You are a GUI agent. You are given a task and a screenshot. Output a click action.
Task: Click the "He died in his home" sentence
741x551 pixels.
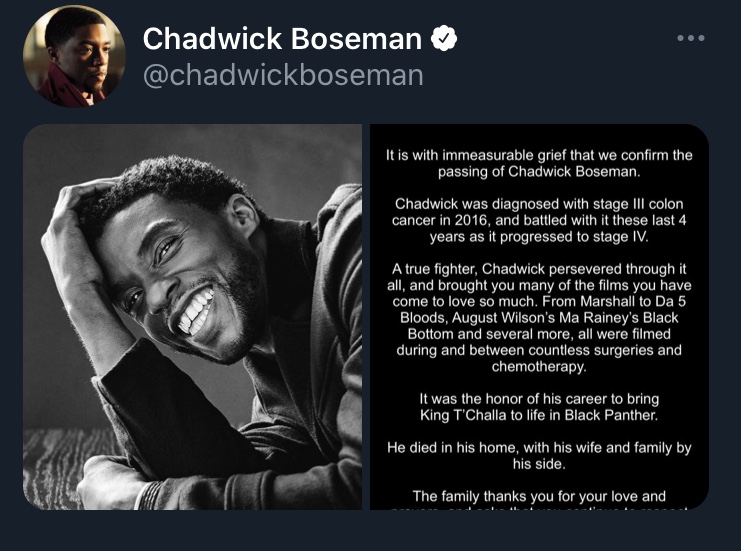539,456
